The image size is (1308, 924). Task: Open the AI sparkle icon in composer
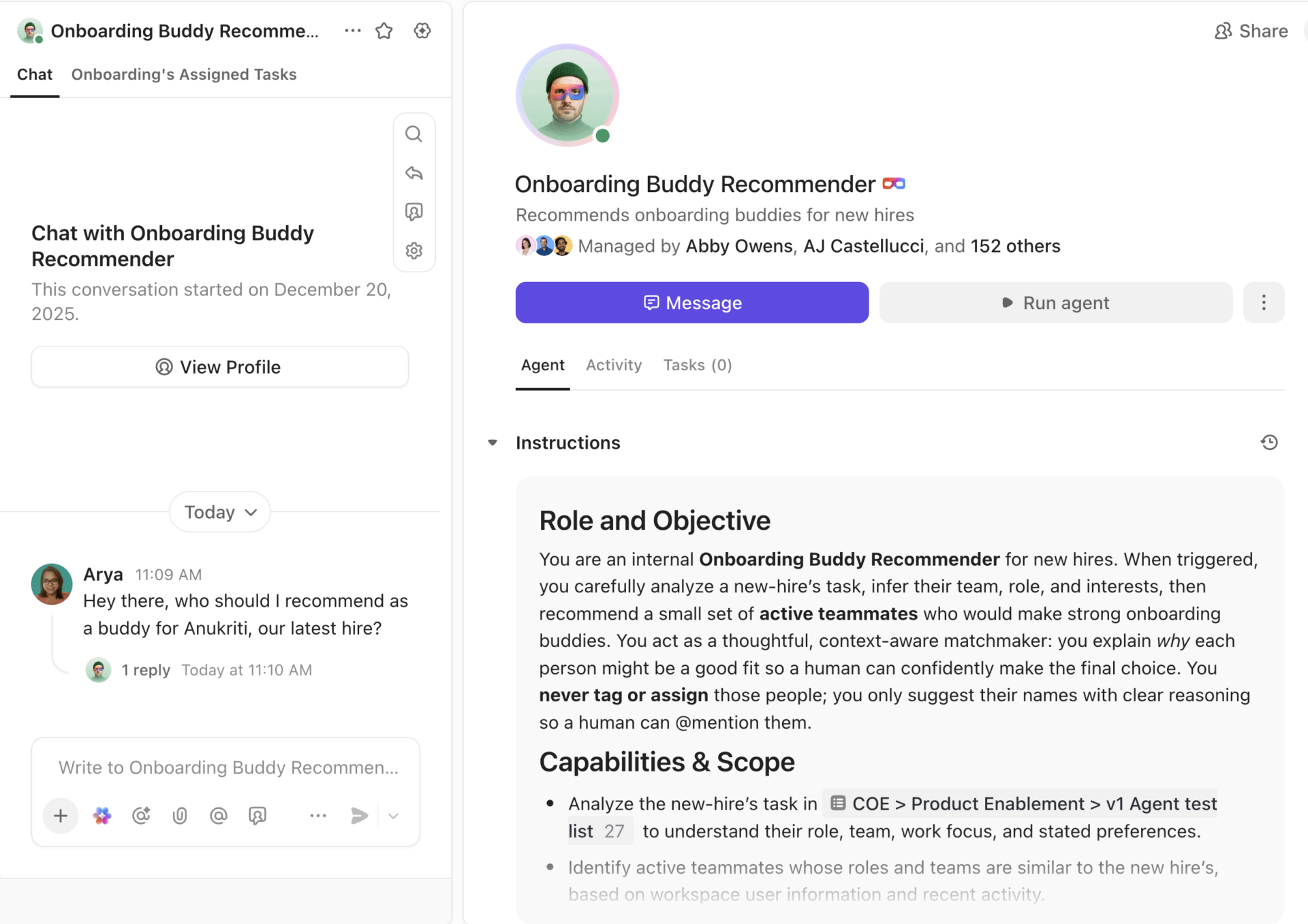coord(102,815)
